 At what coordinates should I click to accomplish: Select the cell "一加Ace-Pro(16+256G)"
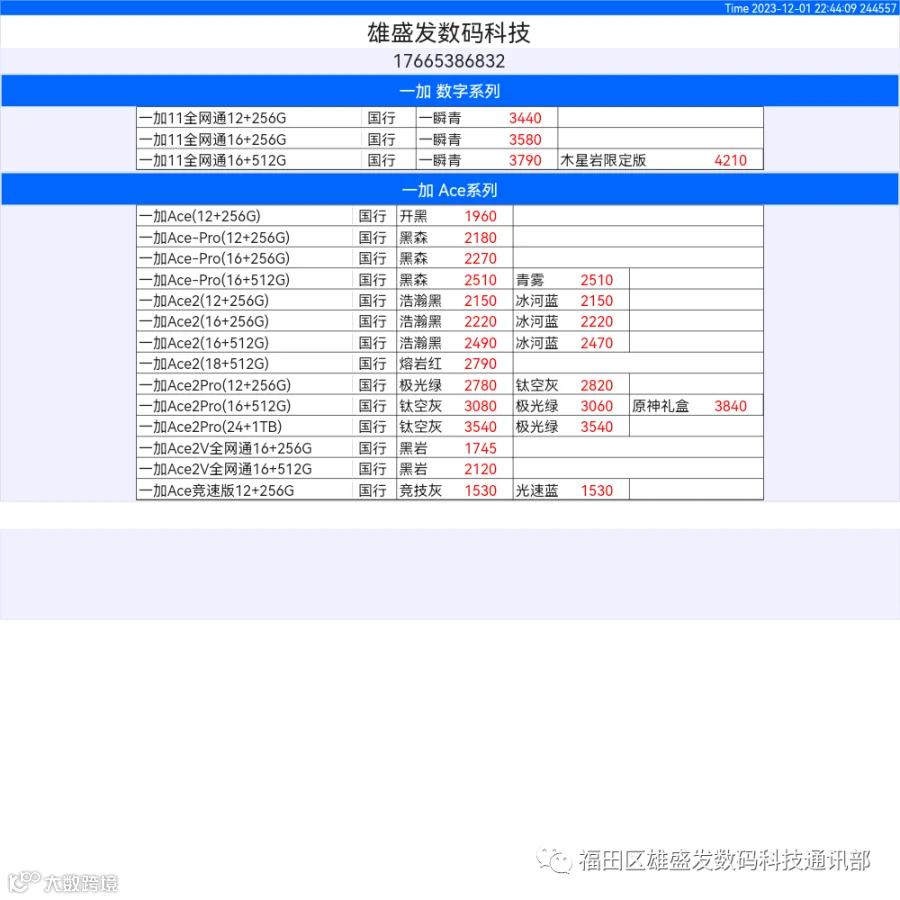click(214, 259)
